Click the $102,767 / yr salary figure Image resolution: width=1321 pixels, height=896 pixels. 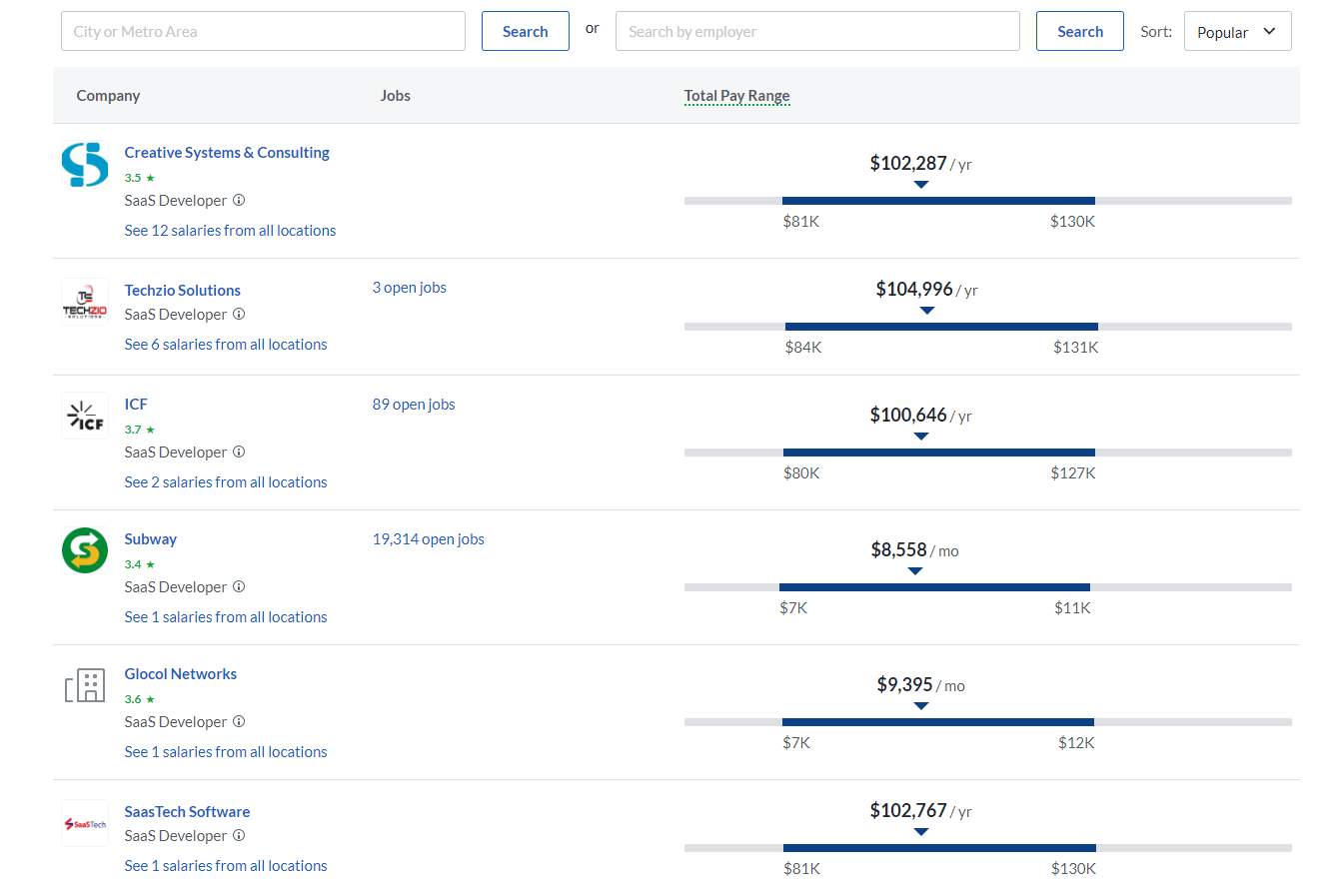tap(920, 811)
